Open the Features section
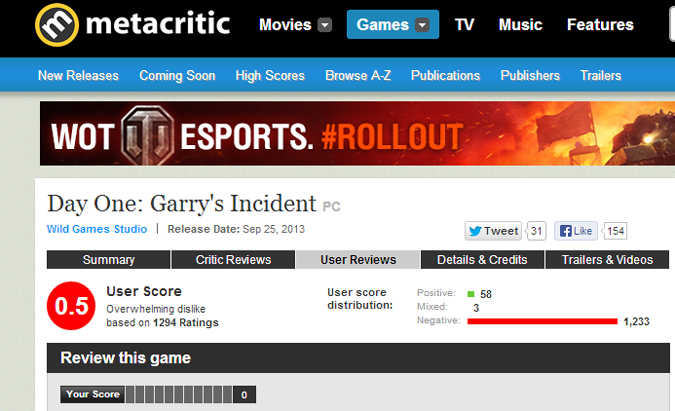675x411 pixels. pos(600,25)
